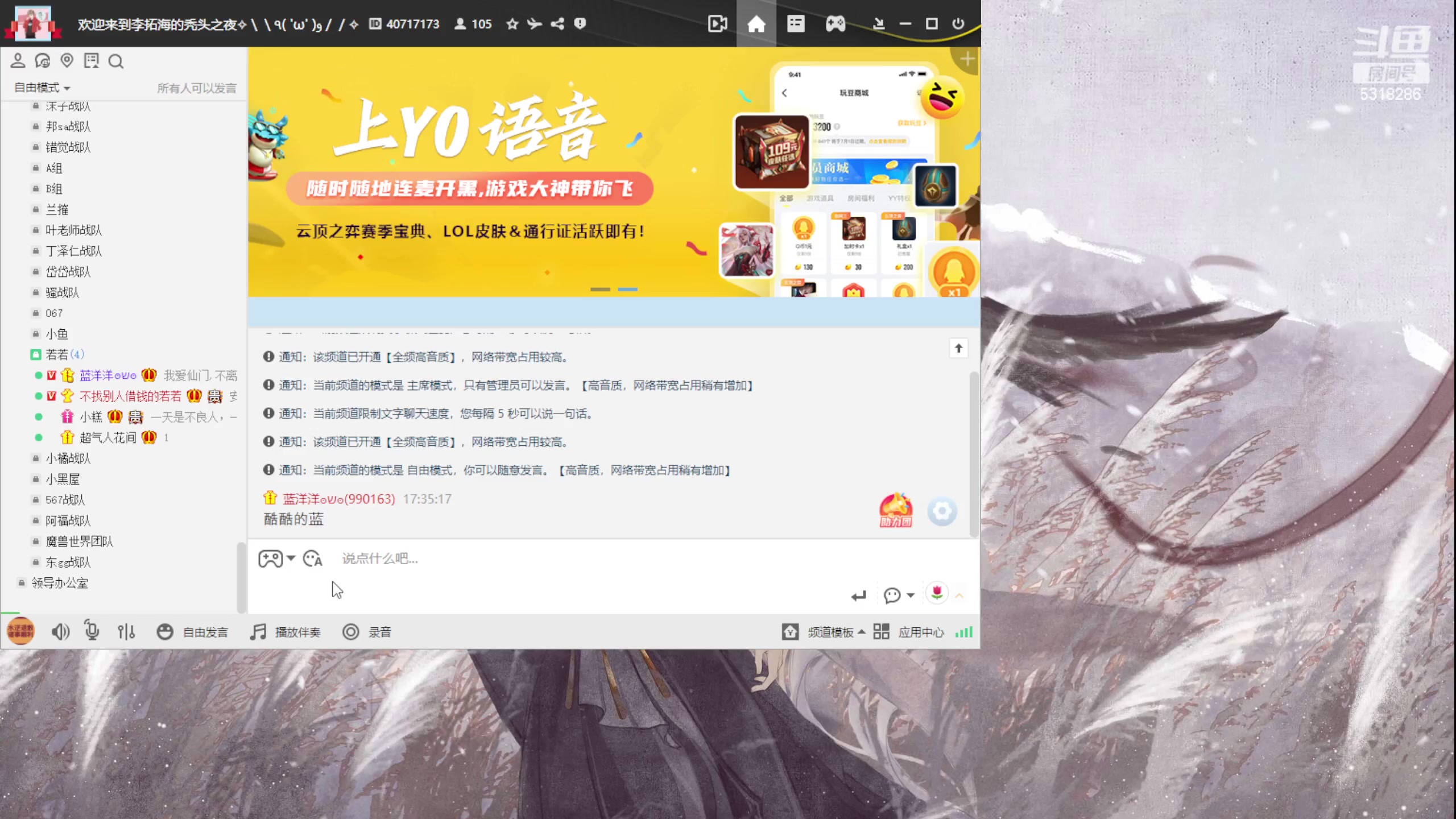Click the 助力团 megaphone icon
The height and width of the screenshot is (819, 1456).
pos(896,510)
